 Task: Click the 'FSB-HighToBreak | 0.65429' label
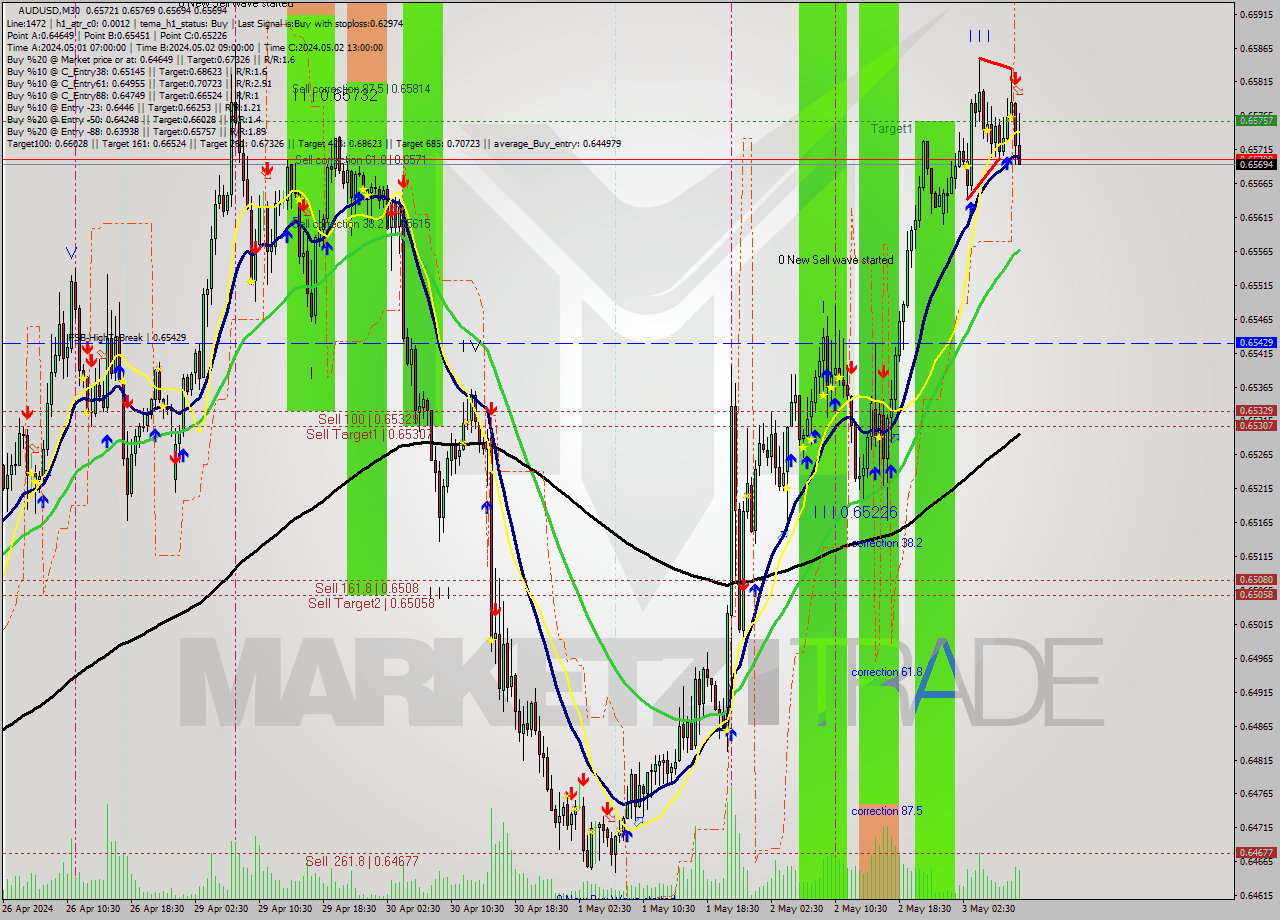click(x=127, y=338)
